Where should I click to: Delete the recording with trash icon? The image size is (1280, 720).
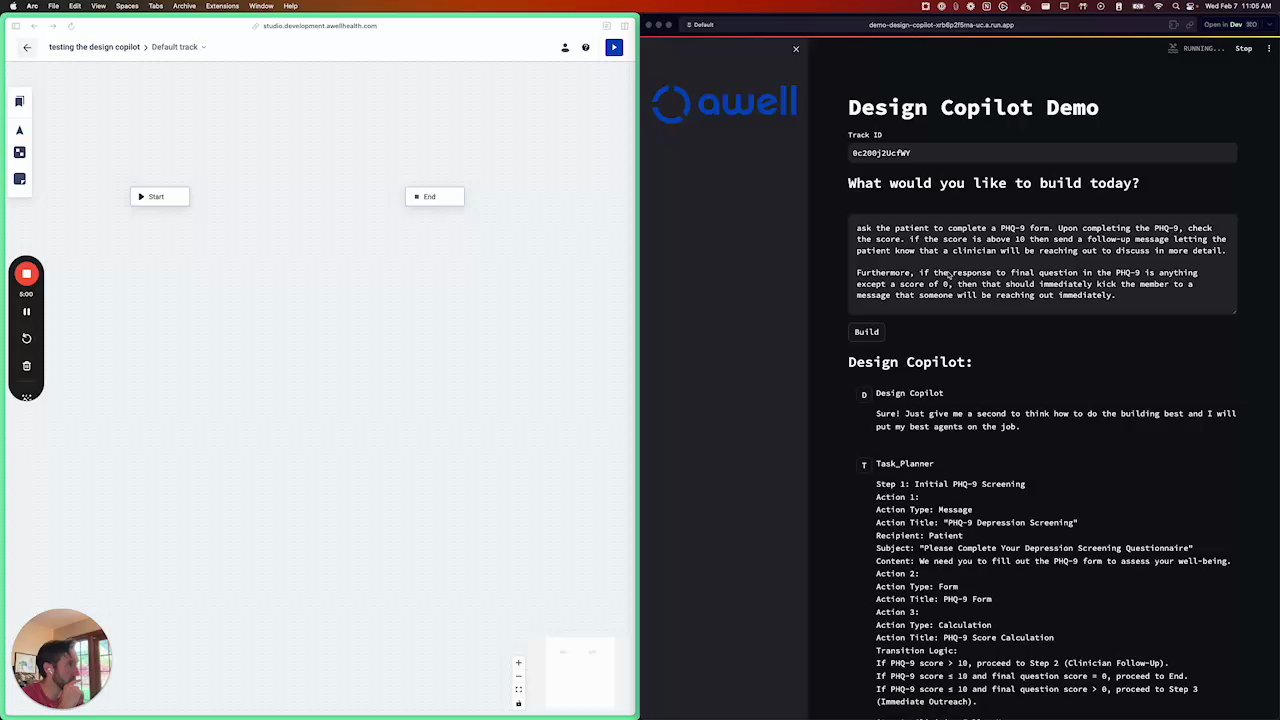click(27, 366)
